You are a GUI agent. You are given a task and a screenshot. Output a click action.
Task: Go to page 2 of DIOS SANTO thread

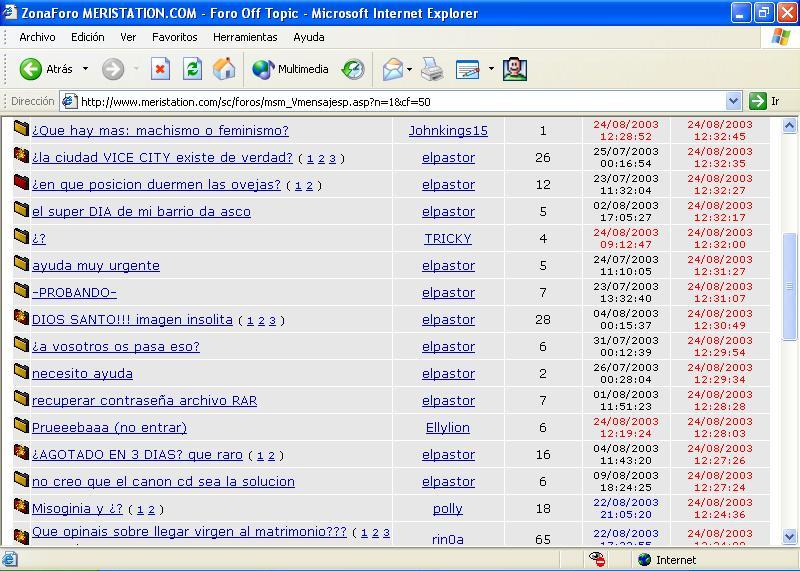click(261, 321)
